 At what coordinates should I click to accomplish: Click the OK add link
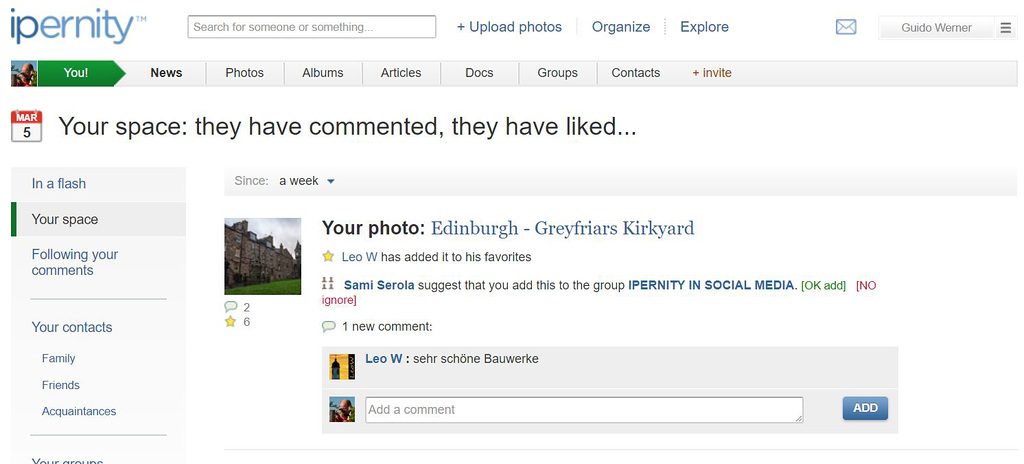[x=823, y=286]
